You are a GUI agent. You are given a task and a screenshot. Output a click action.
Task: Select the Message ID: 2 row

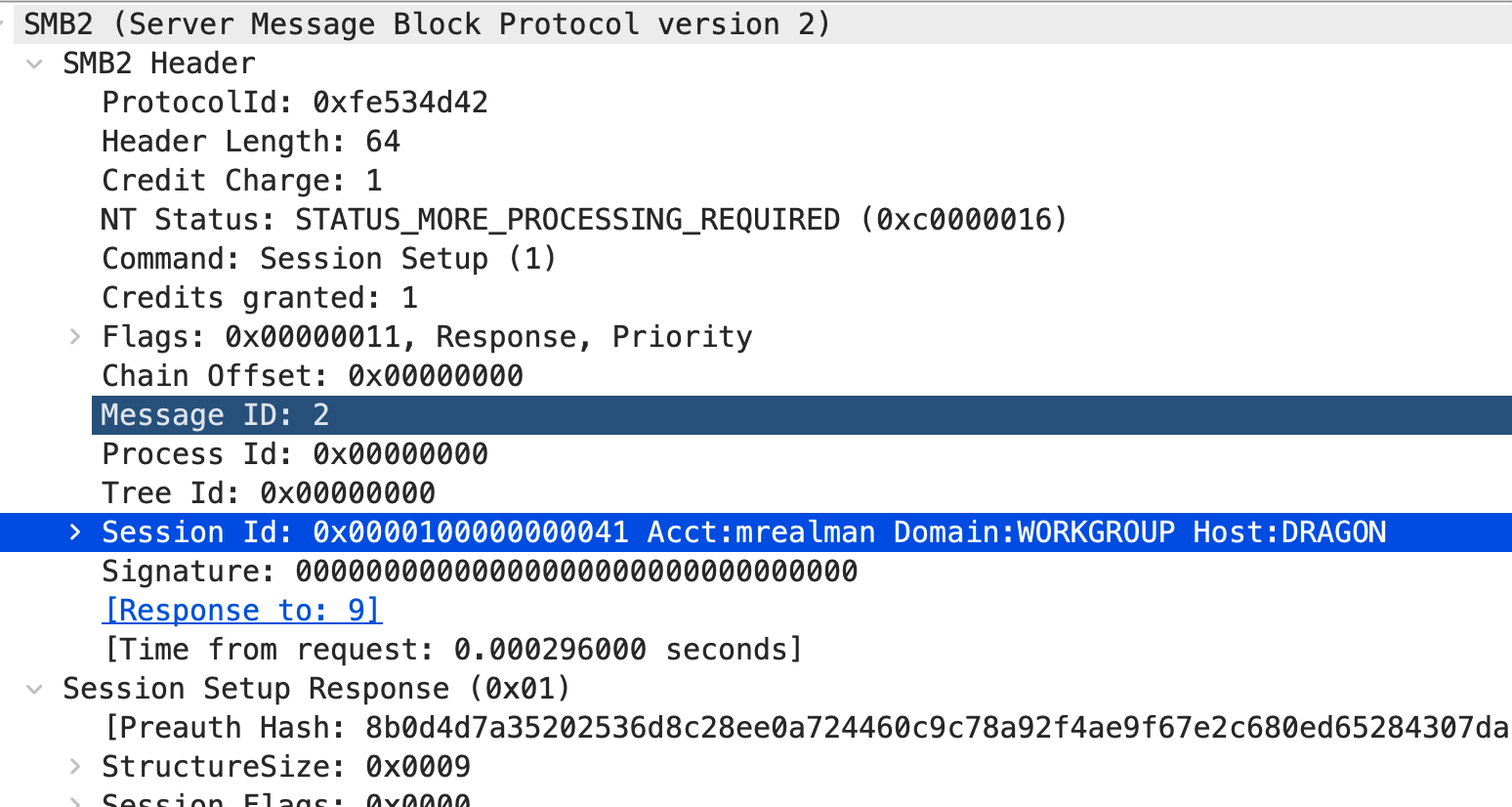[802, 415]
